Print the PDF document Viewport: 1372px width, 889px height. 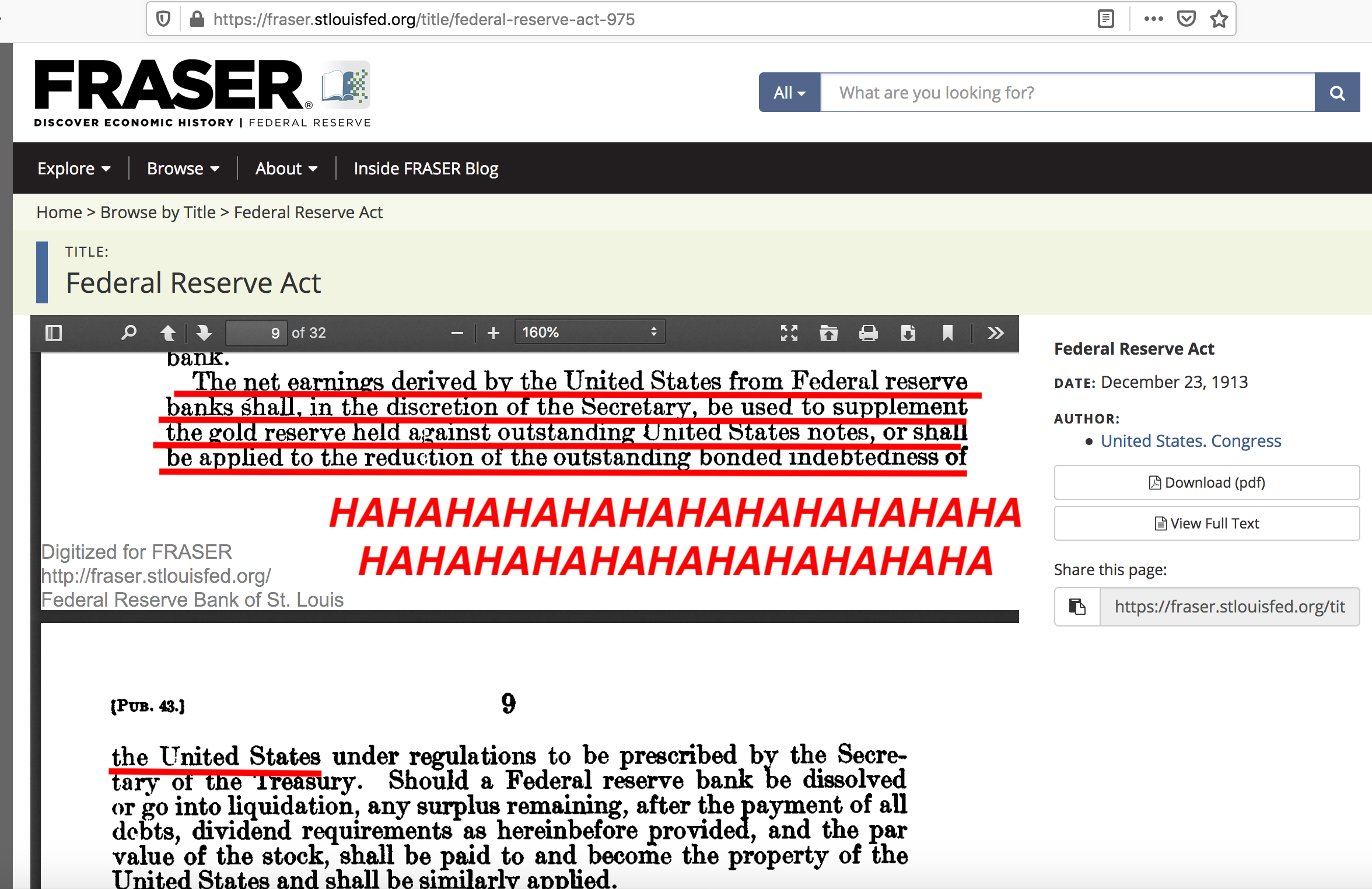pyautogui.click(x=868, y=333)
